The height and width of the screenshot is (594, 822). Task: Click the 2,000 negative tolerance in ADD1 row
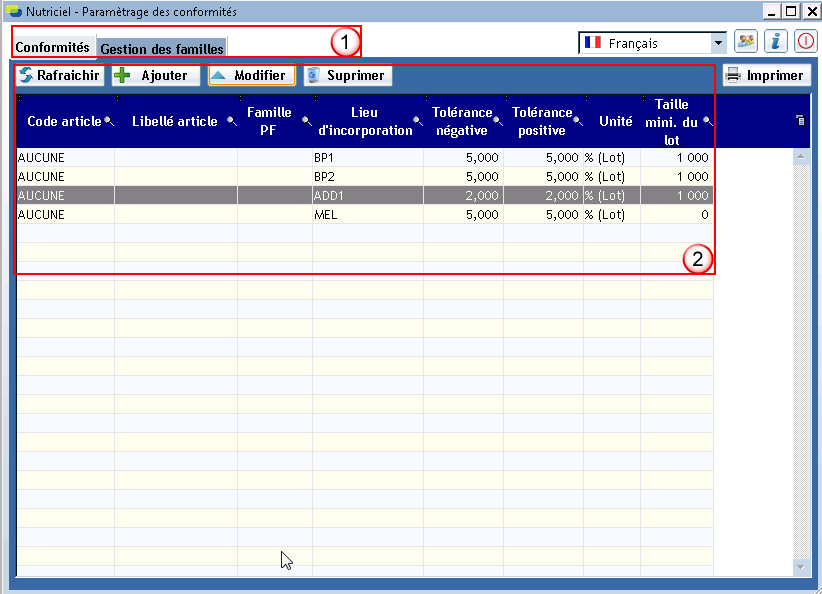click(482, 196)
